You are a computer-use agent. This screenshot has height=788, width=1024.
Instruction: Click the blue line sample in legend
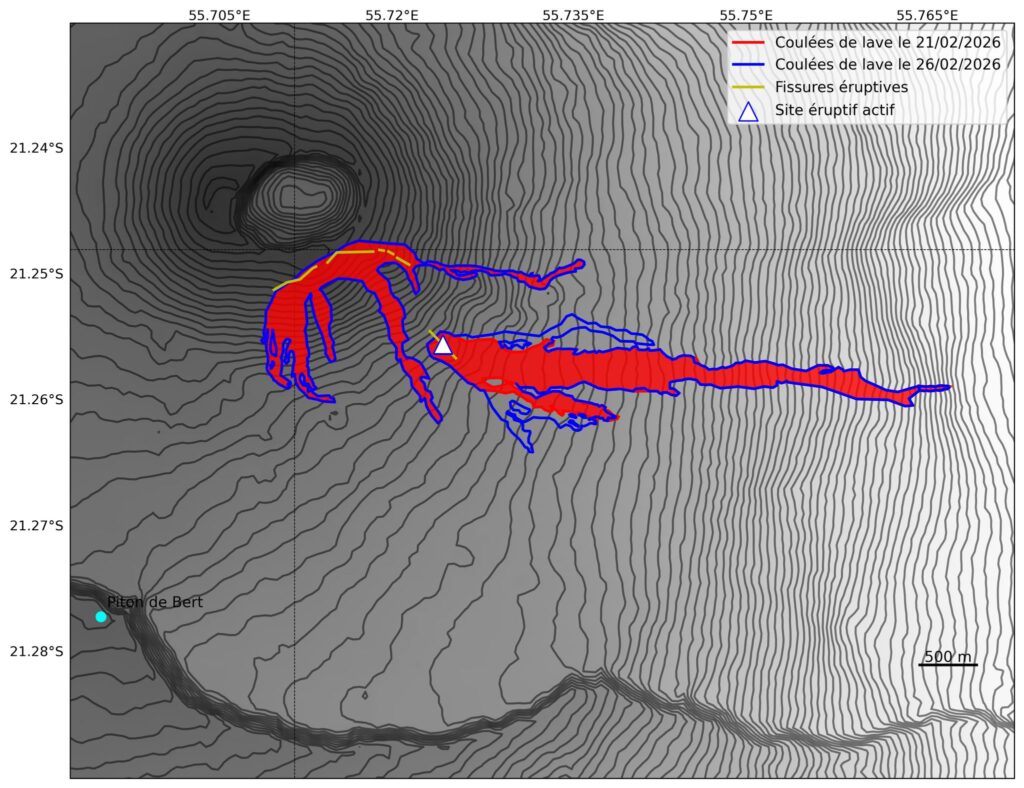747,64
